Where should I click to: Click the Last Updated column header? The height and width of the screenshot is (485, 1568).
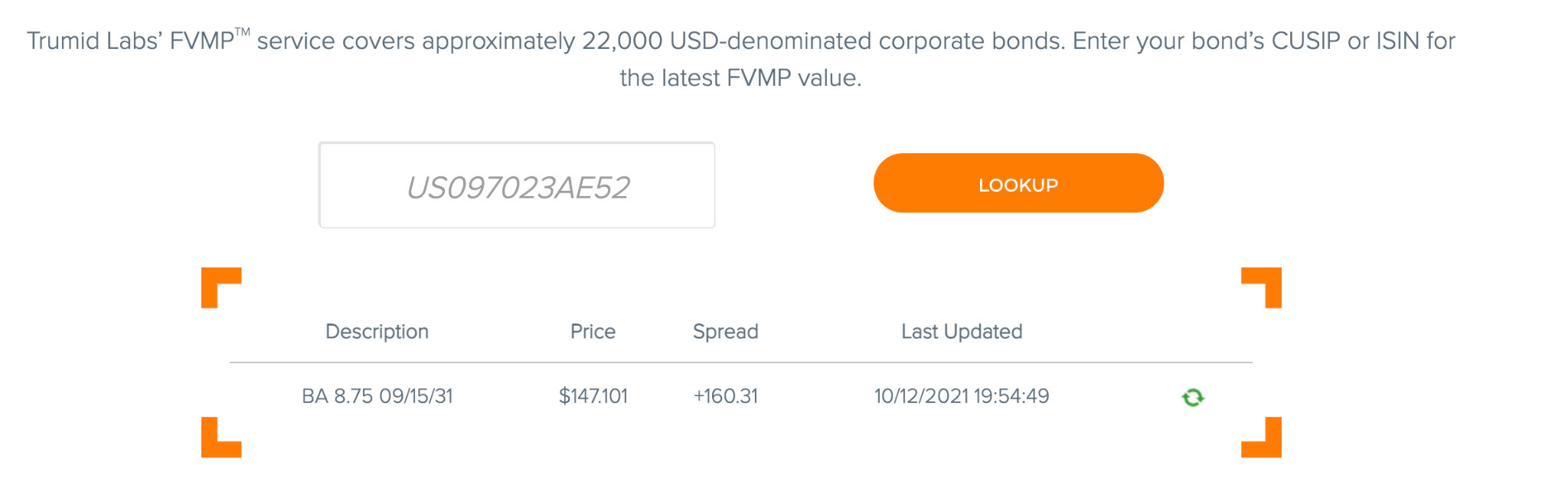point(962,332)
